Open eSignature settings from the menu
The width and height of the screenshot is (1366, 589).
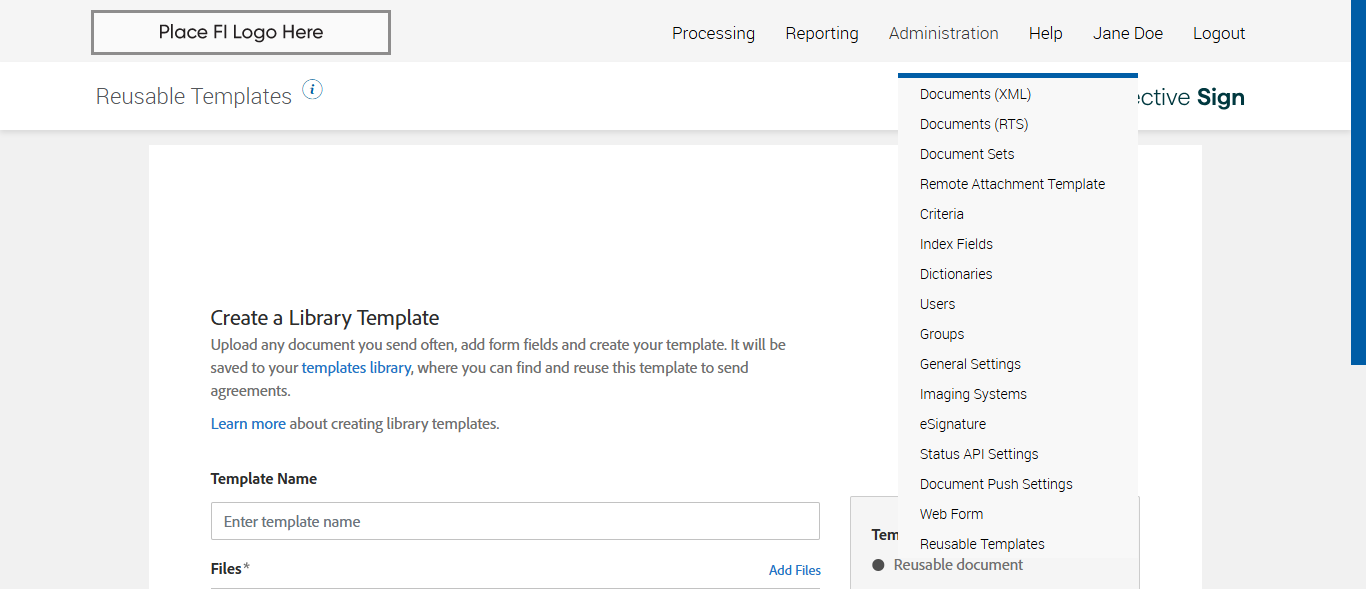[x=952, y=424]
